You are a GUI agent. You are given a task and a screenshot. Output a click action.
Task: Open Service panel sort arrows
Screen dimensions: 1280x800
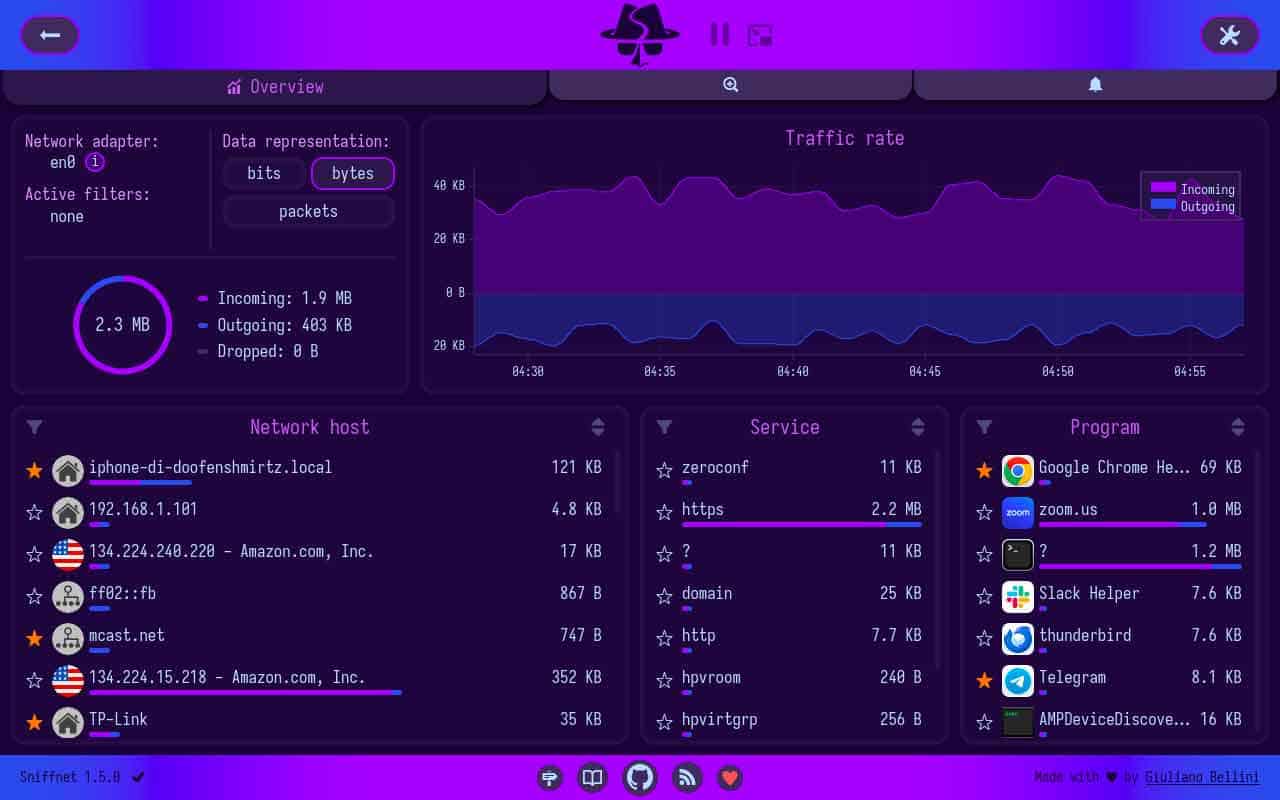pyautogui.click(x=917, y=427)
